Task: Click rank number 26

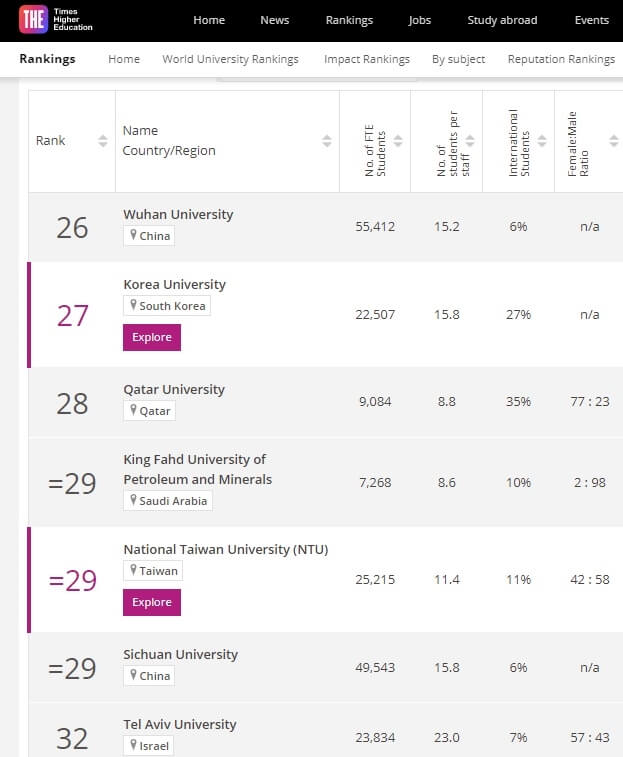Action: coord(72,228)
